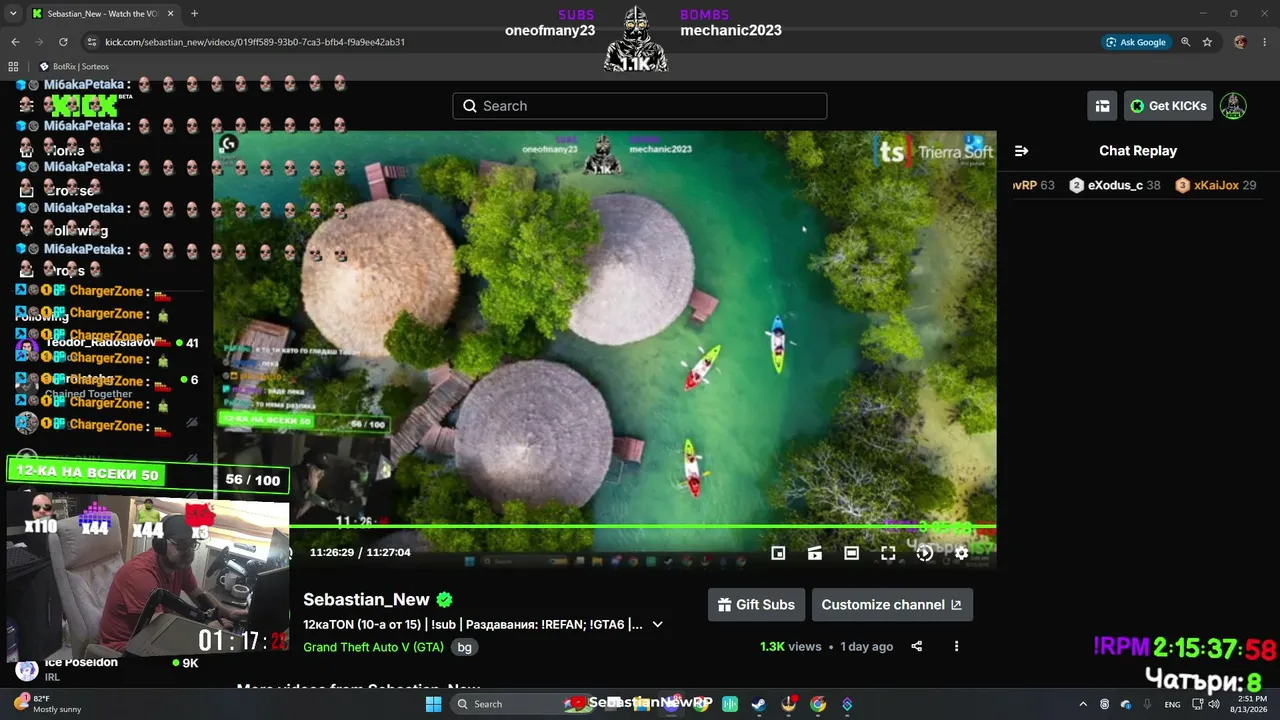Open video player settings gear
Viewport: 1280px width, 720px height.
[x=961, y=553]
